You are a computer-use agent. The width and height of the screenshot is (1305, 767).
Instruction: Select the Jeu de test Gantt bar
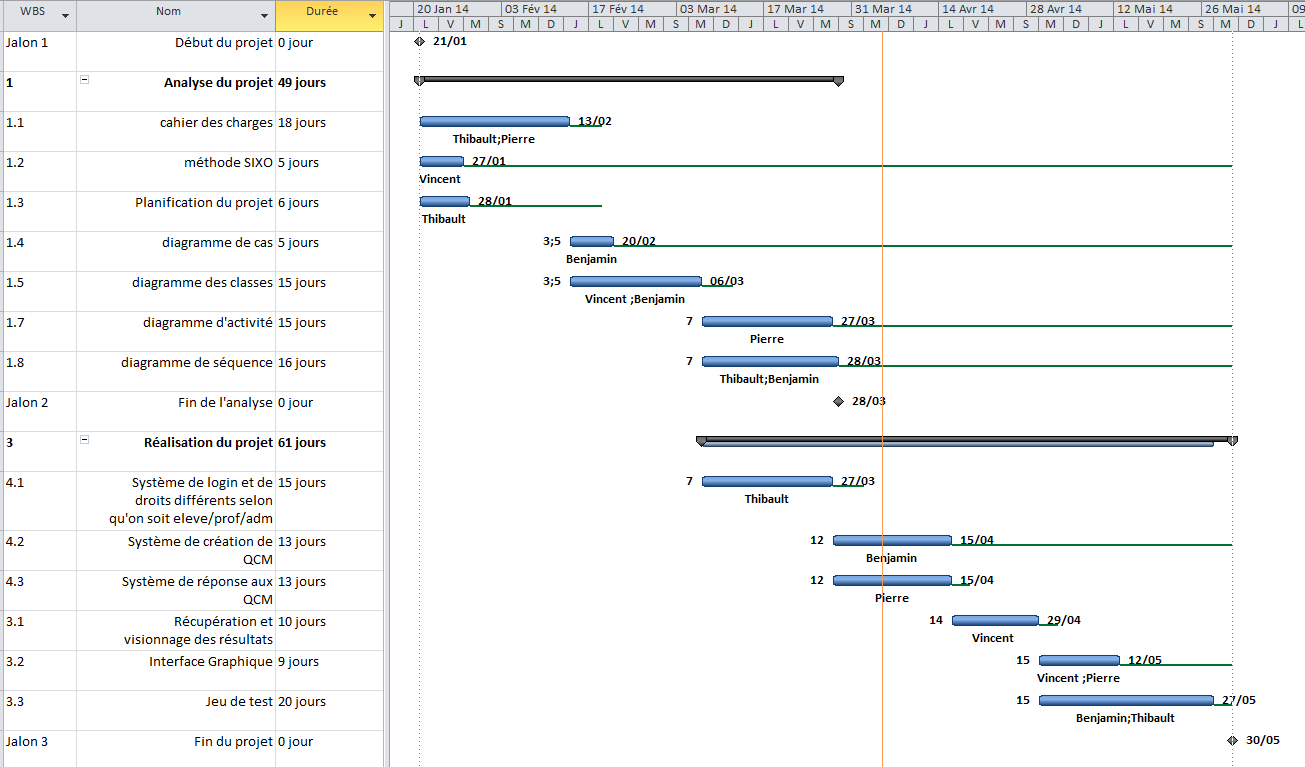click(x=1125, y=700)
